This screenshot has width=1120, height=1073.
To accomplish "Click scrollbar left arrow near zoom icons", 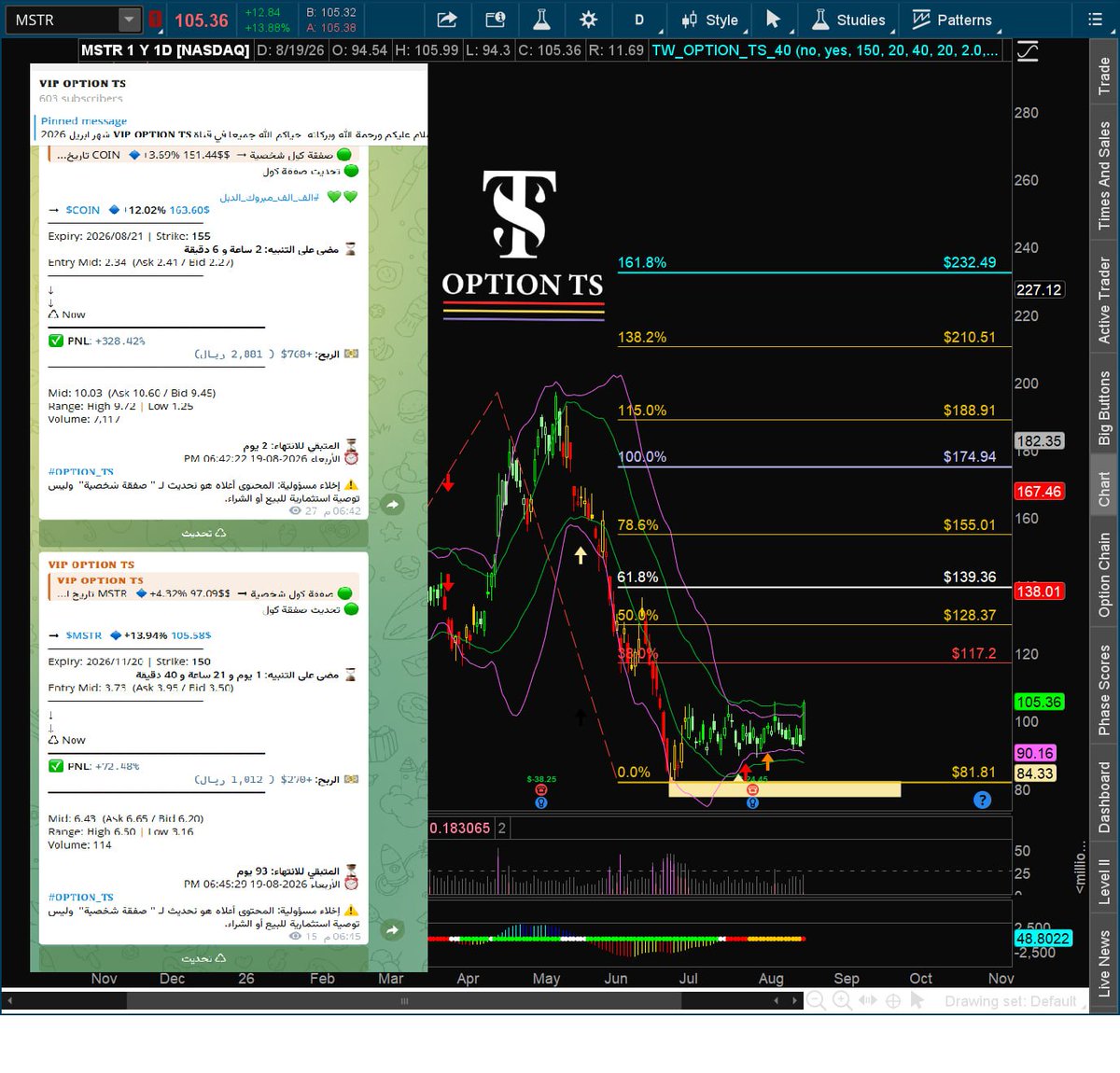I will click(x=776, y=1001).
